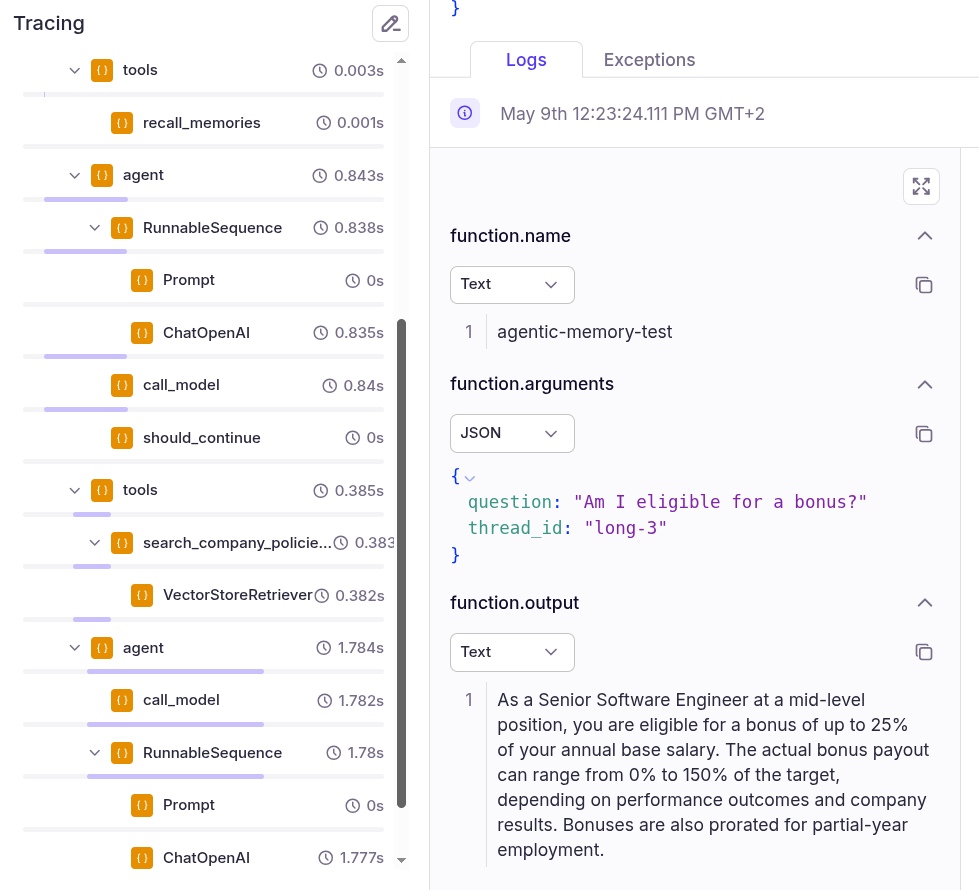979x890 pixels.
Task: Copy the function.name value
Action: point(923,285)
